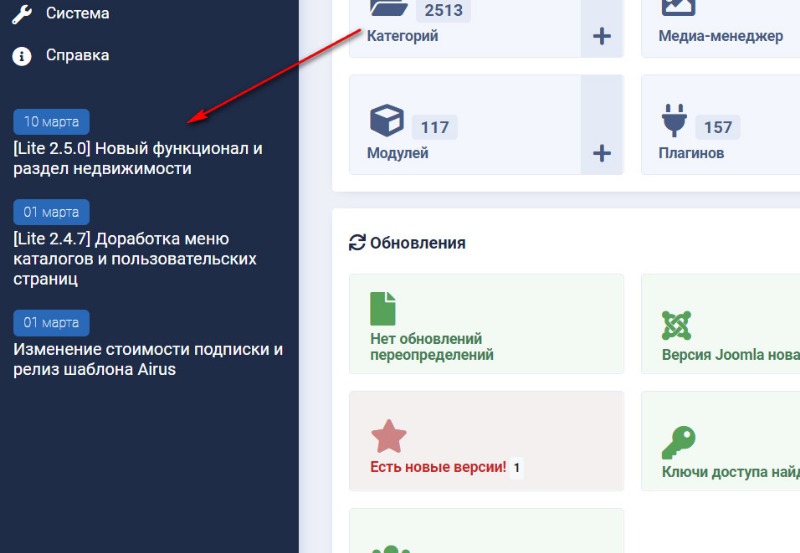Click the 2513 categories count badge
This screenshot has width=800, height=553.
[441, 11]
